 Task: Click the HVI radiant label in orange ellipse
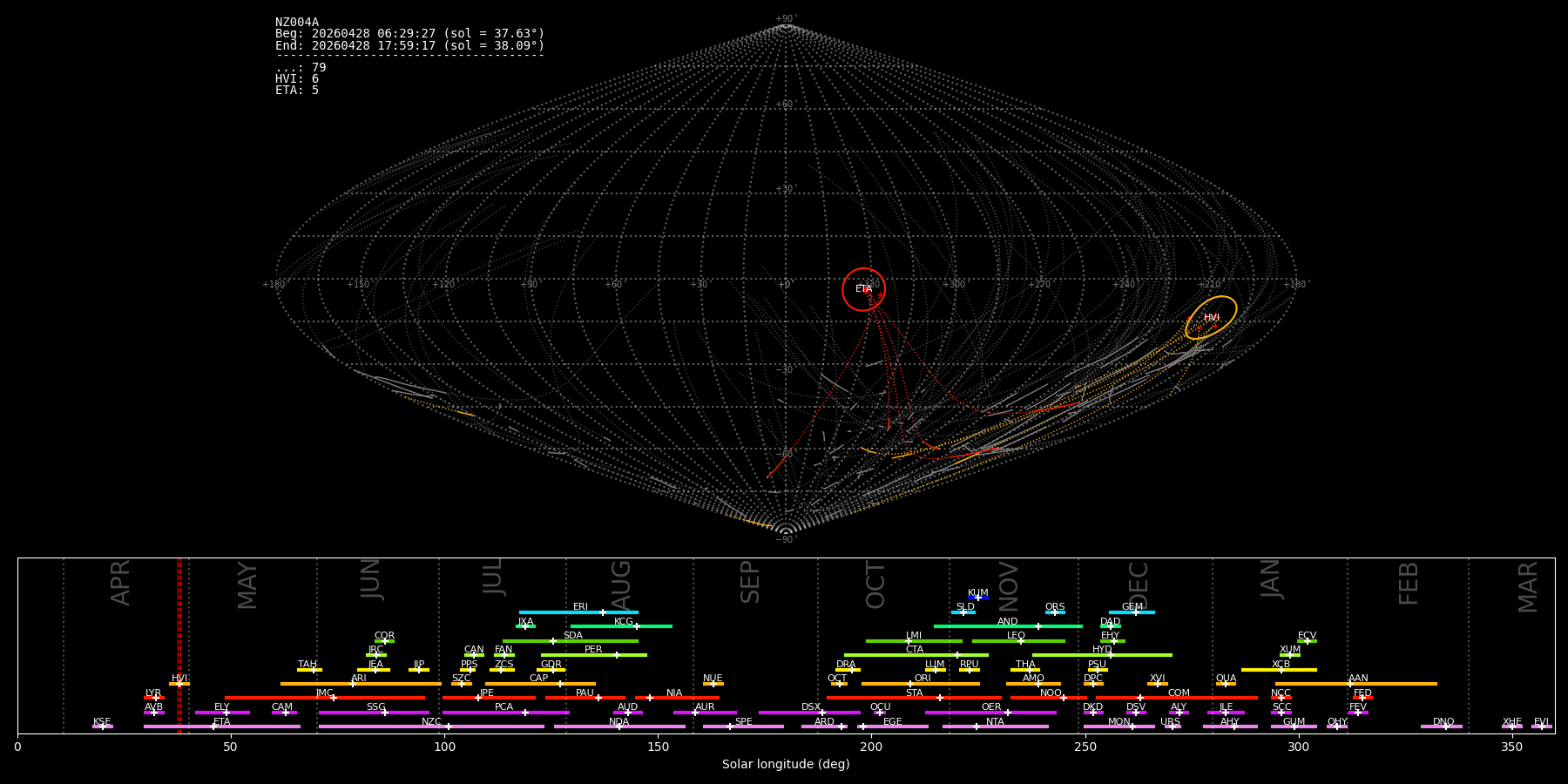pyautogui.click(x=1212, y=318)
